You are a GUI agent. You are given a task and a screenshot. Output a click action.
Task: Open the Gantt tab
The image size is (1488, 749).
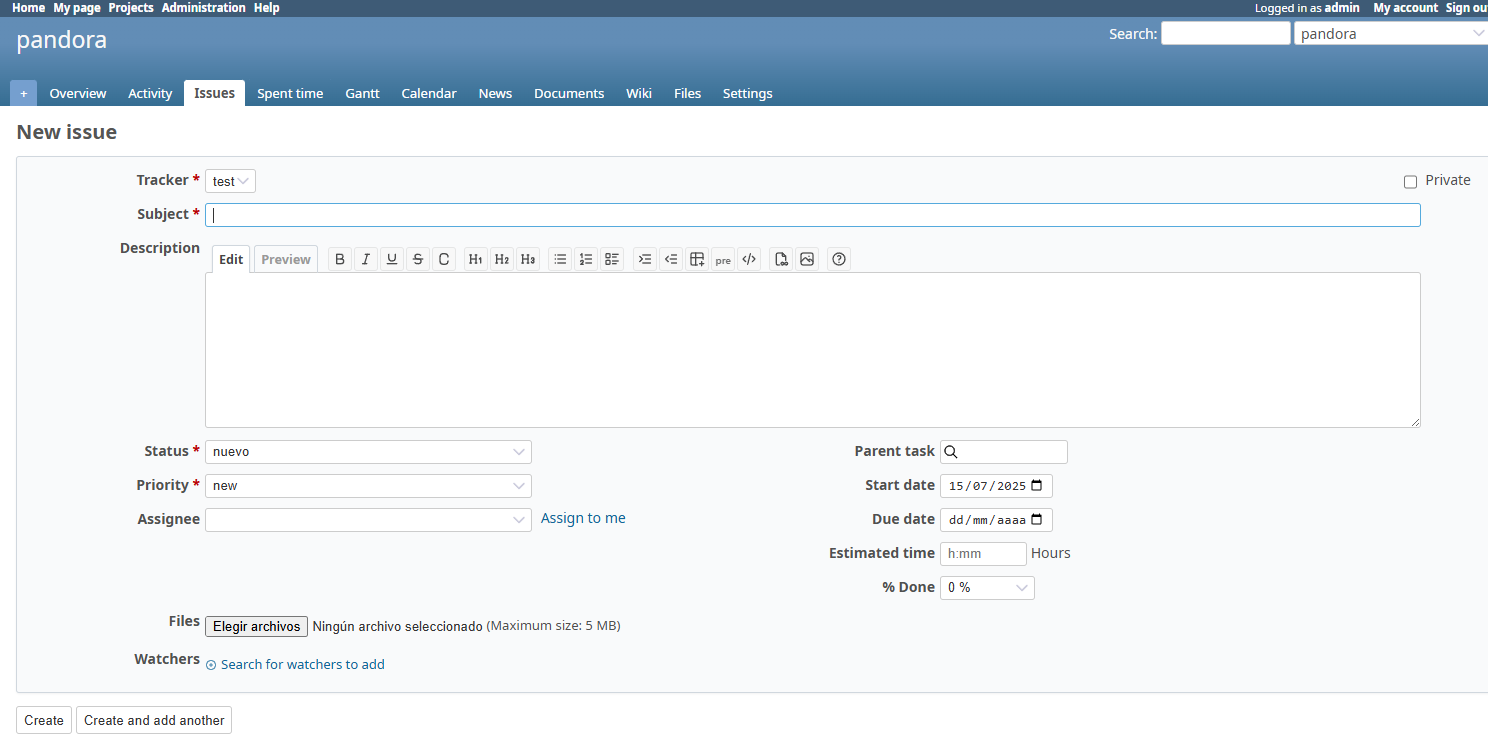tap(363, 93)
